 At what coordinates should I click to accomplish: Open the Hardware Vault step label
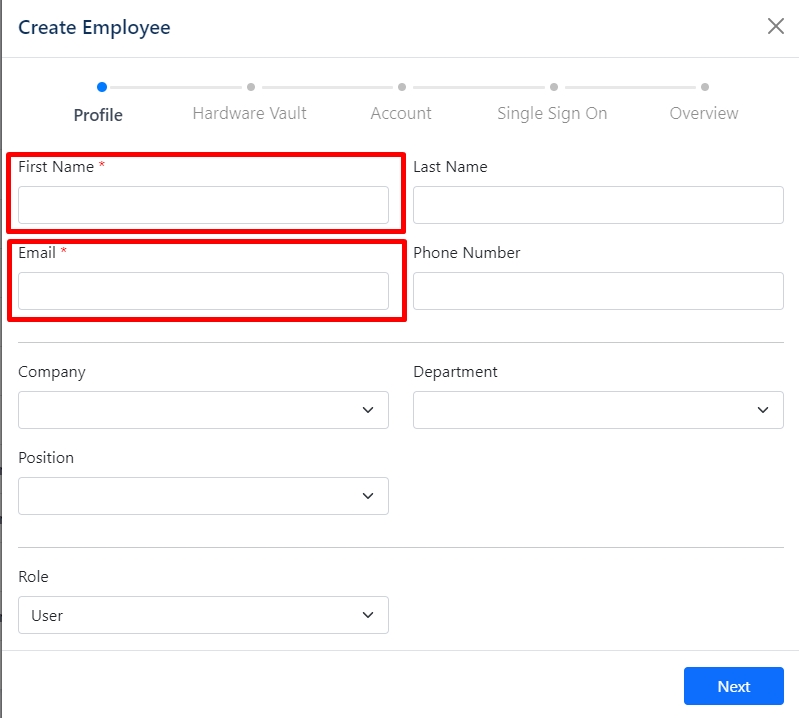click(250, 113)
